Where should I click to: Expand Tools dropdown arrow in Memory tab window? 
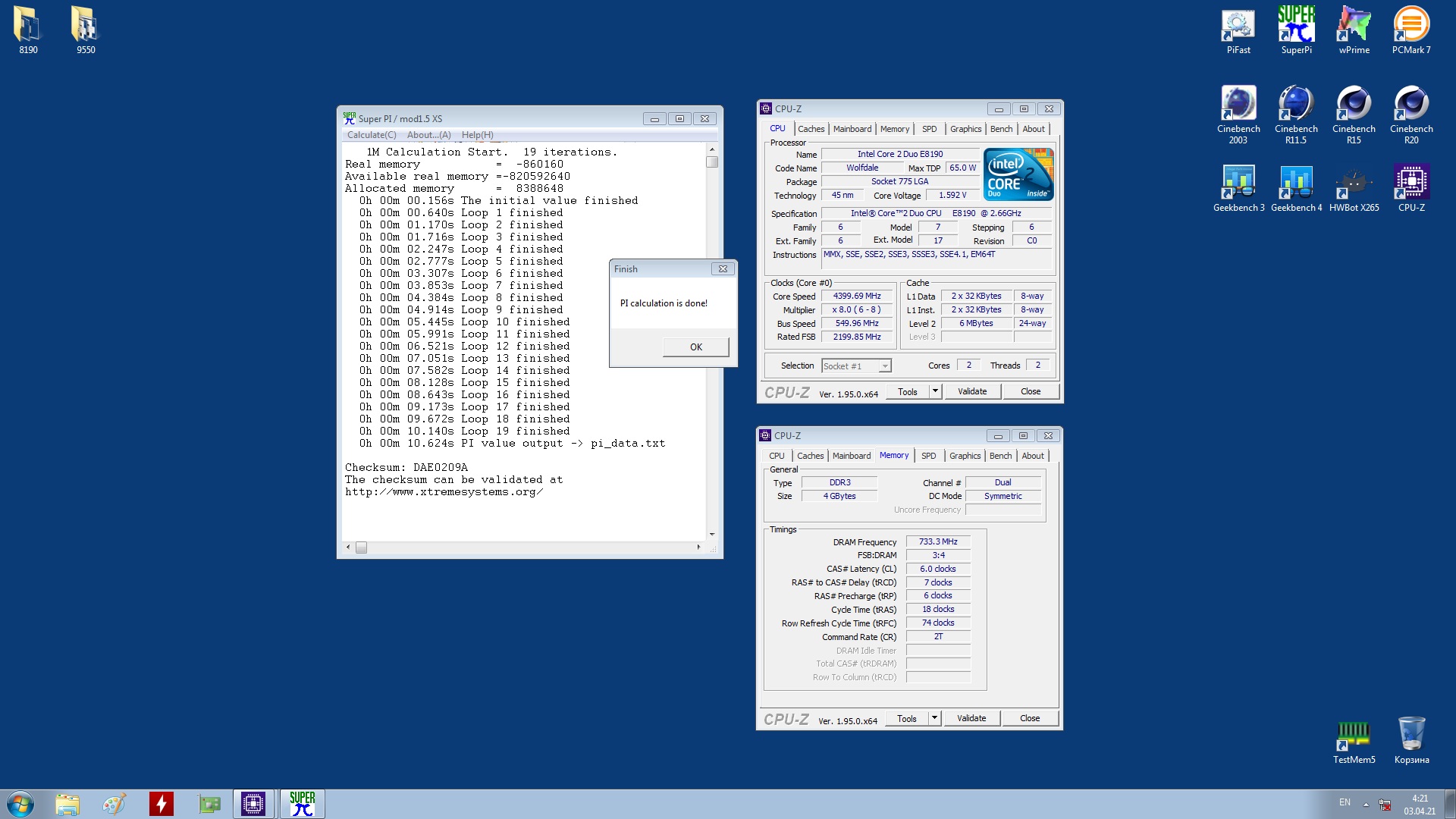934,718
